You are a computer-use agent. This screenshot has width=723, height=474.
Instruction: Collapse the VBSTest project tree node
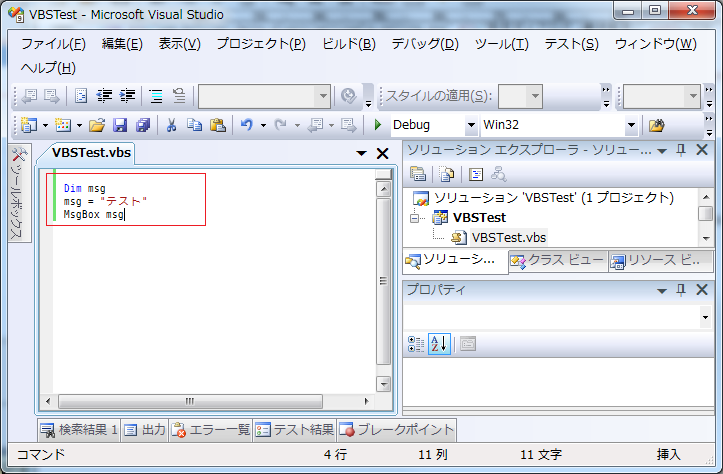415,218
